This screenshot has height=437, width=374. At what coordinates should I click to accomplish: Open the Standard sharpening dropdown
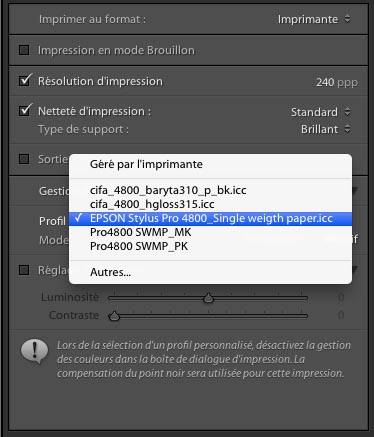point(321,112)
